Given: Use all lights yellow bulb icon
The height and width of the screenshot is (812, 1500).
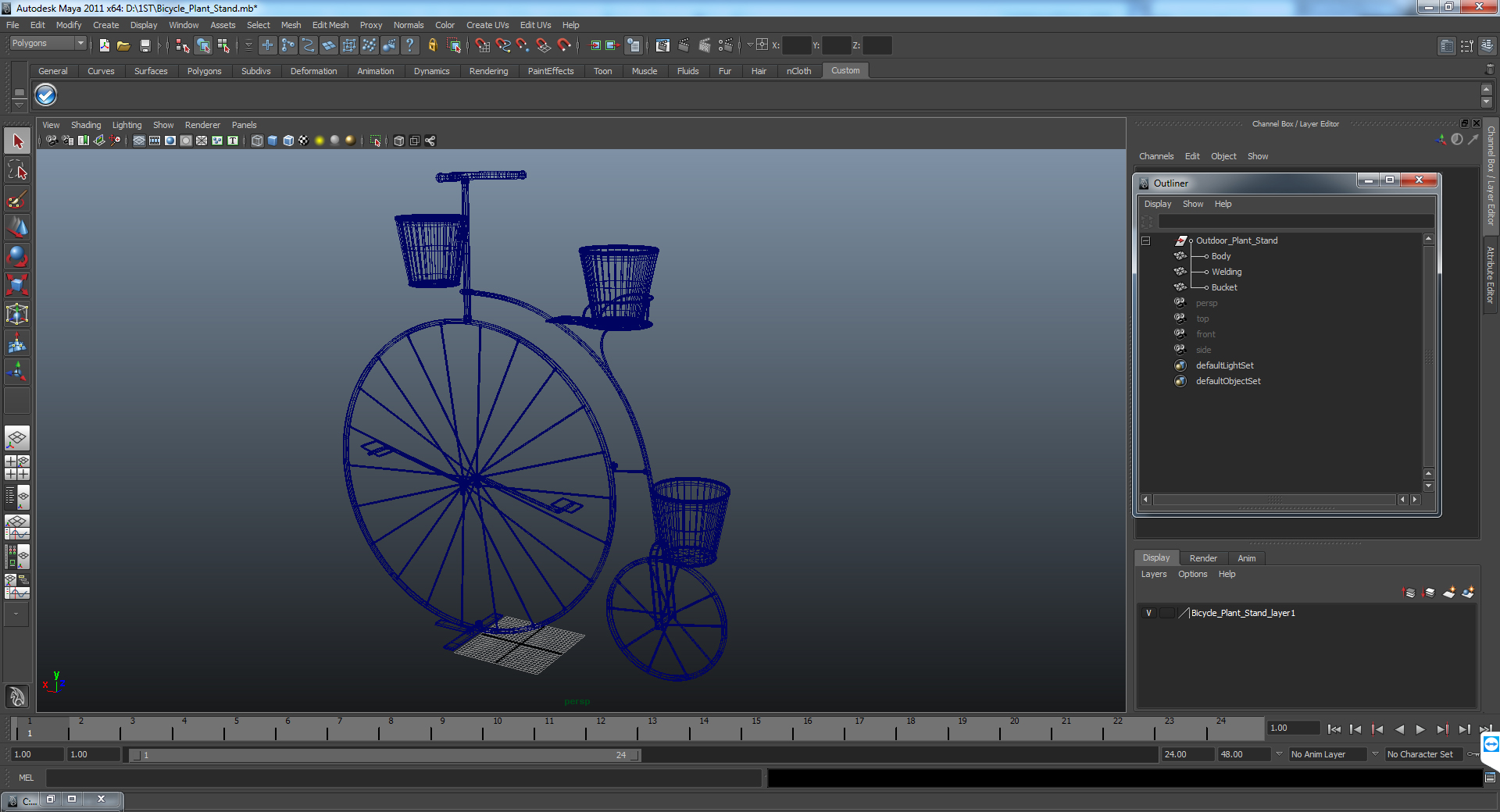Looking at the screenshot, I should coord(320,141).
